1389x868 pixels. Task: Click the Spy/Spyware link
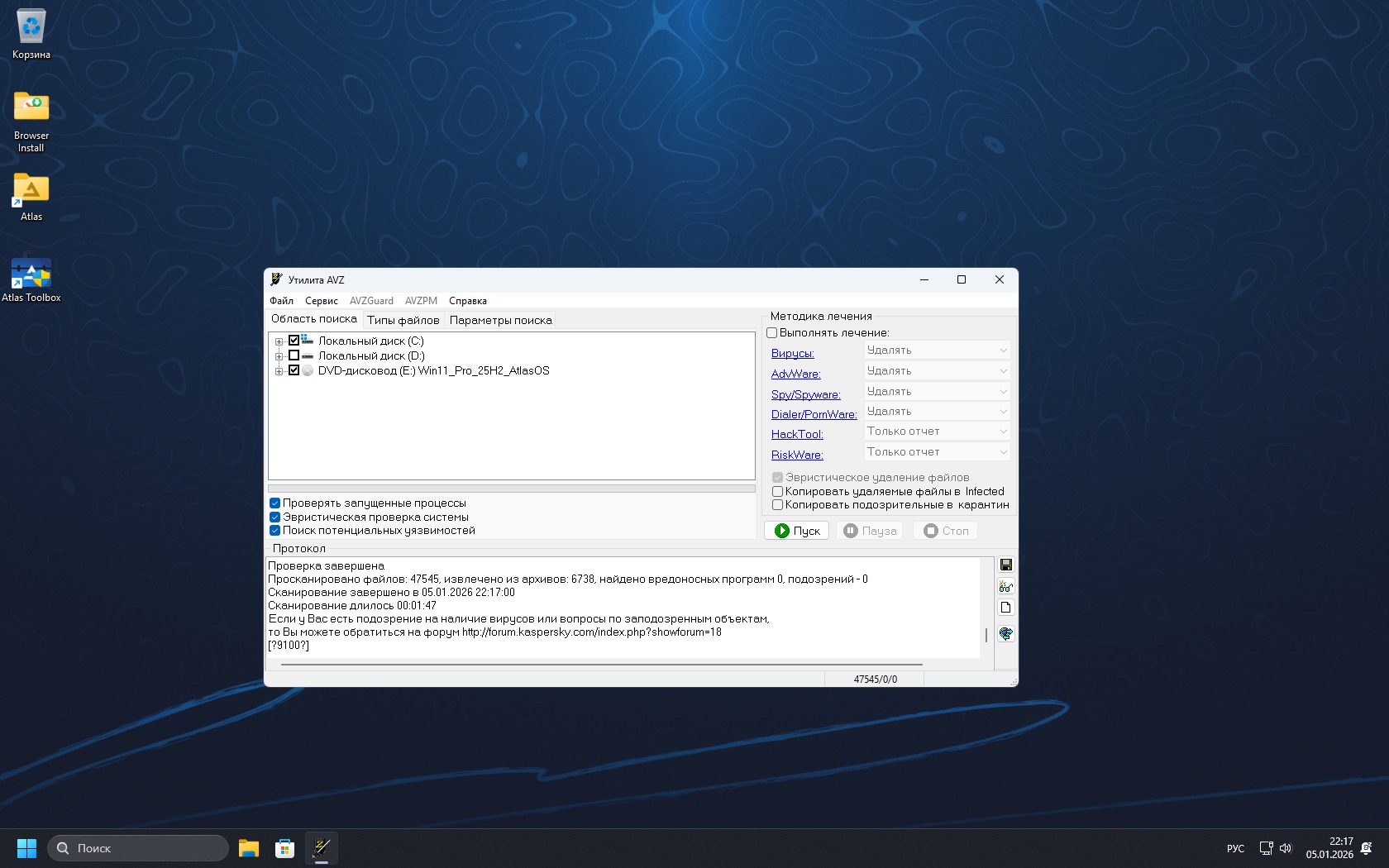pyautogui.click(x=805, y=395)
